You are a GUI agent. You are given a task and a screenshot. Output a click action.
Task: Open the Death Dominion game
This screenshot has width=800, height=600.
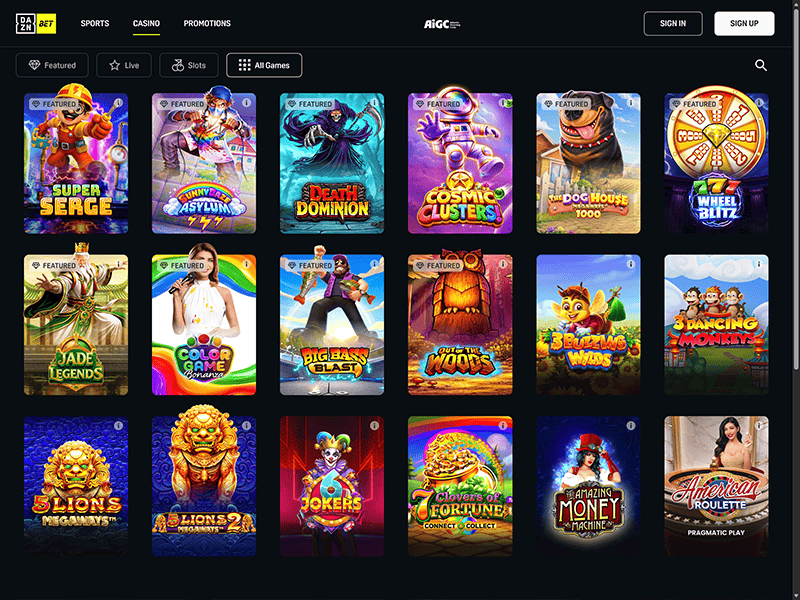coord(332,163)
